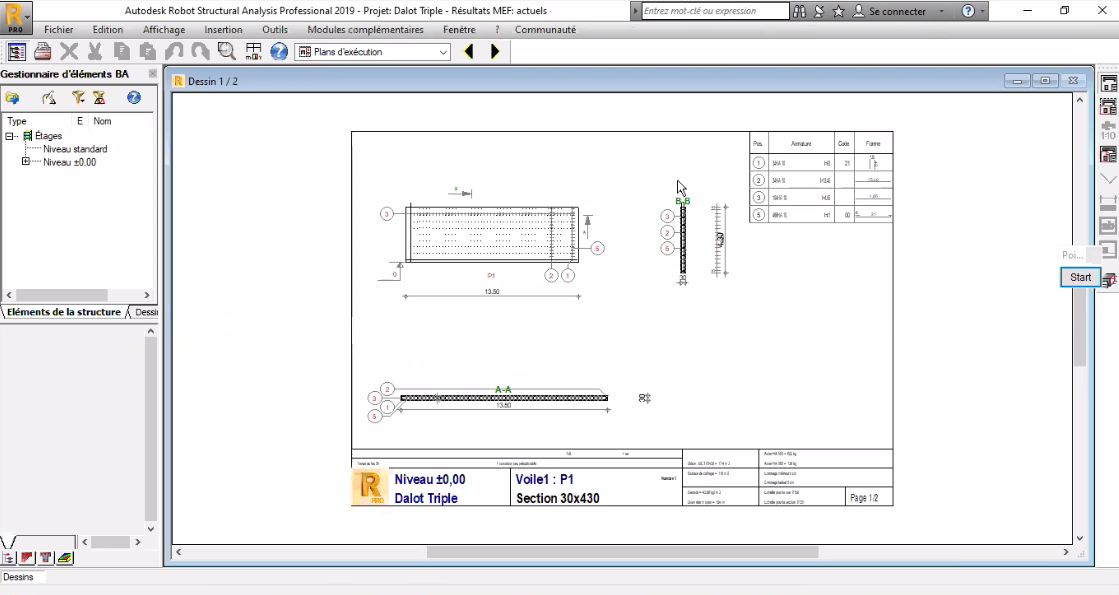Go to the previous drawing with left arrow
1119x595 pixels.
(x=469, y=51)
